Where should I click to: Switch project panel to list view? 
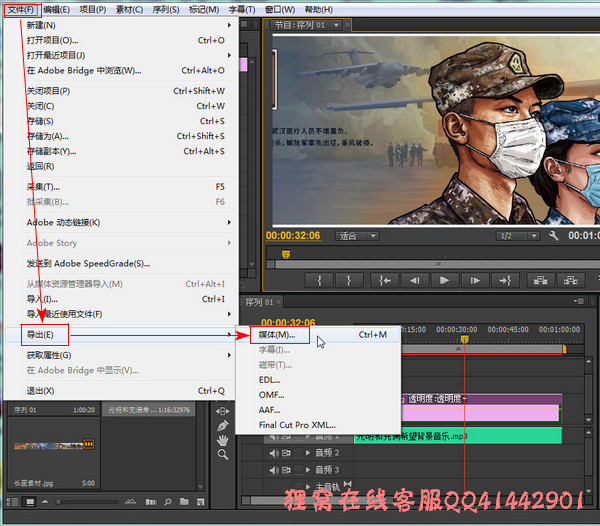click(13, 502)
